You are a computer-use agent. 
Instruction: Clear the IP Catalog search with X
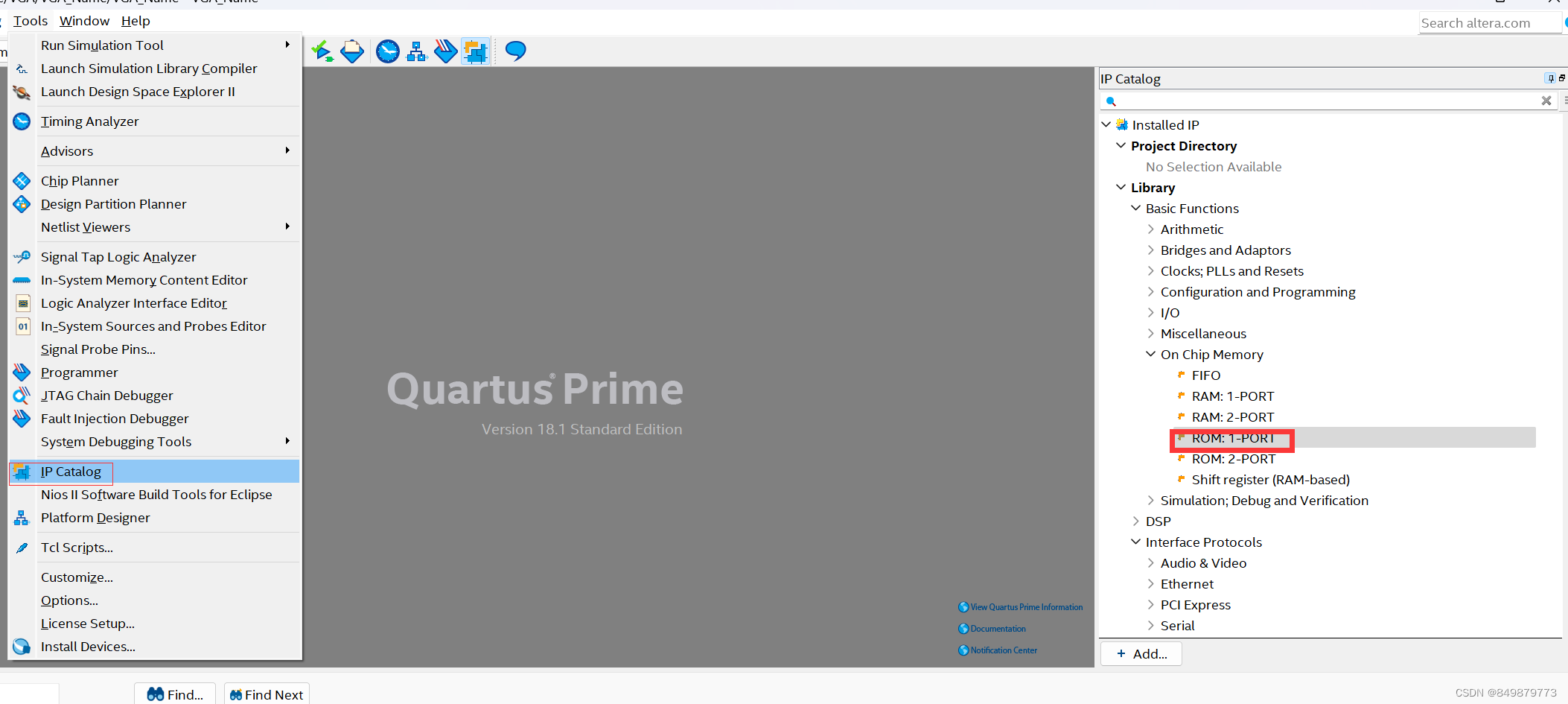tap(1546, 101)
